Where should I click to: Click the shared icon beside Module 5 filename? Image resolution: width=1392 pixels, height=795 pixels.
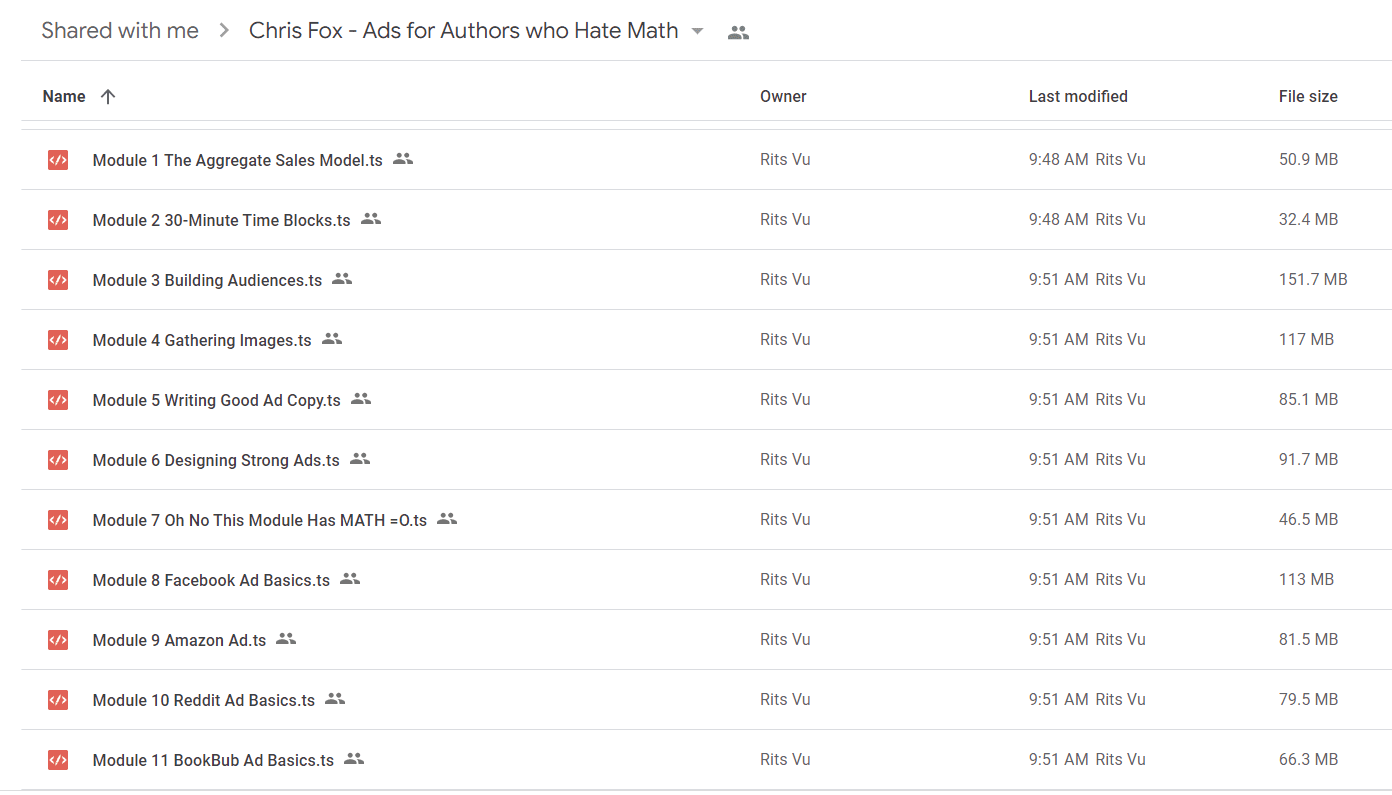pyautogui.click(x=361, y=399)
